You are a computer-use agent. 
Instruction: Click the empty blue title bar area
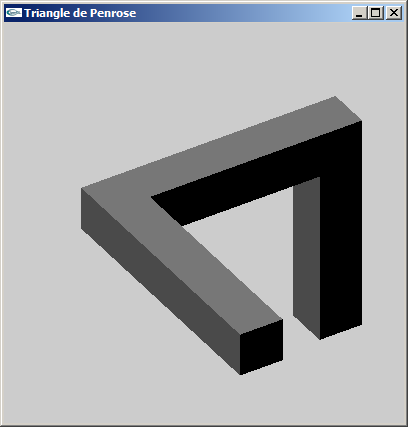click(x=243, y=13)
